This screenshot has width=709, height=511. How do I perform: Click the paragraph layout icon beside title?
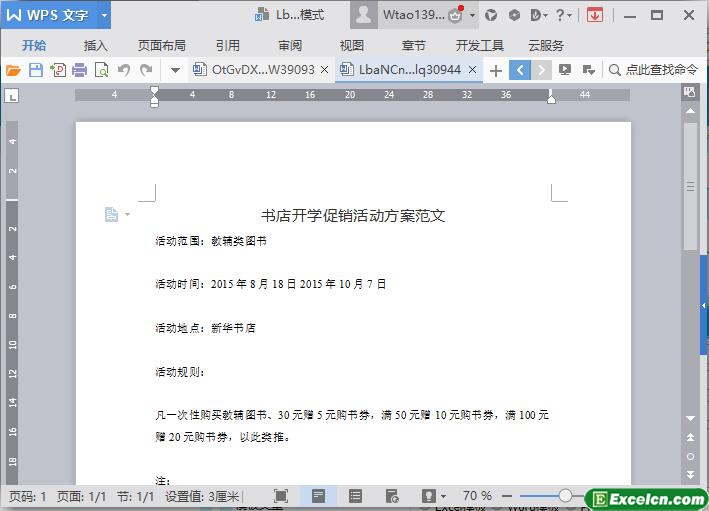point(111,214)
